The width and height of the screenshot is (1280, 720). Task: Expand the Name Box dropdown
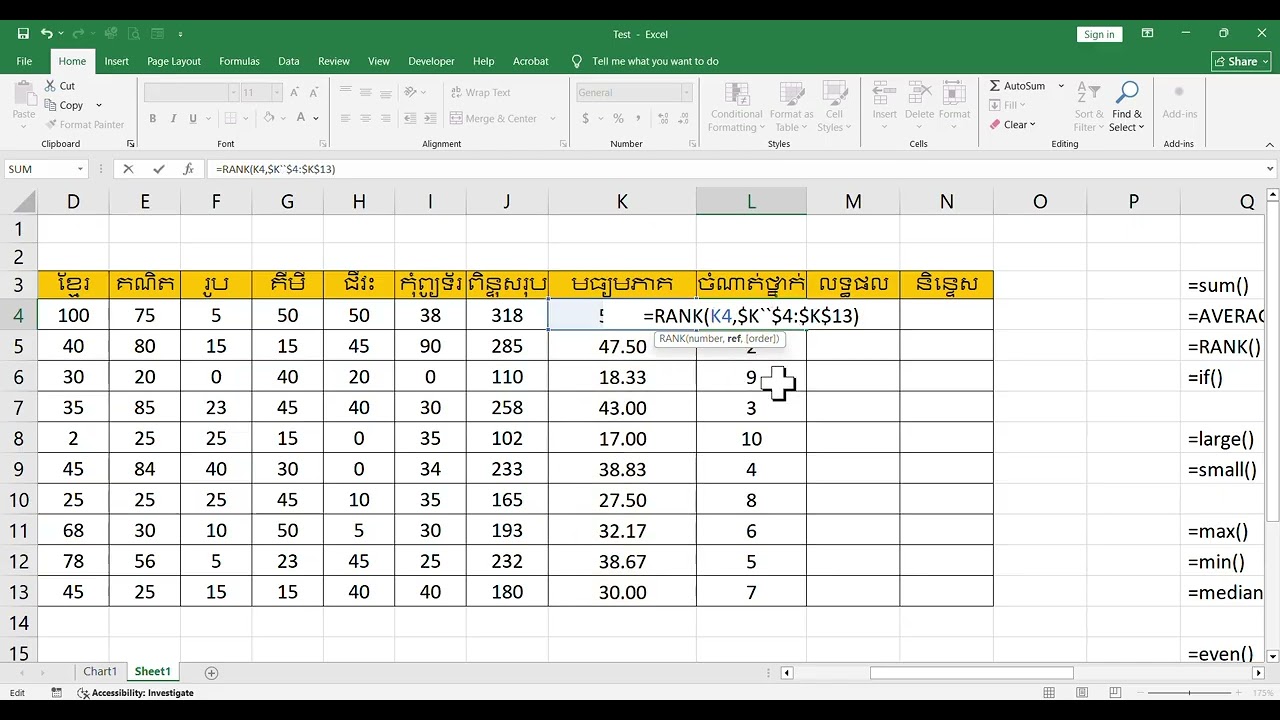[x=81, y=169]
